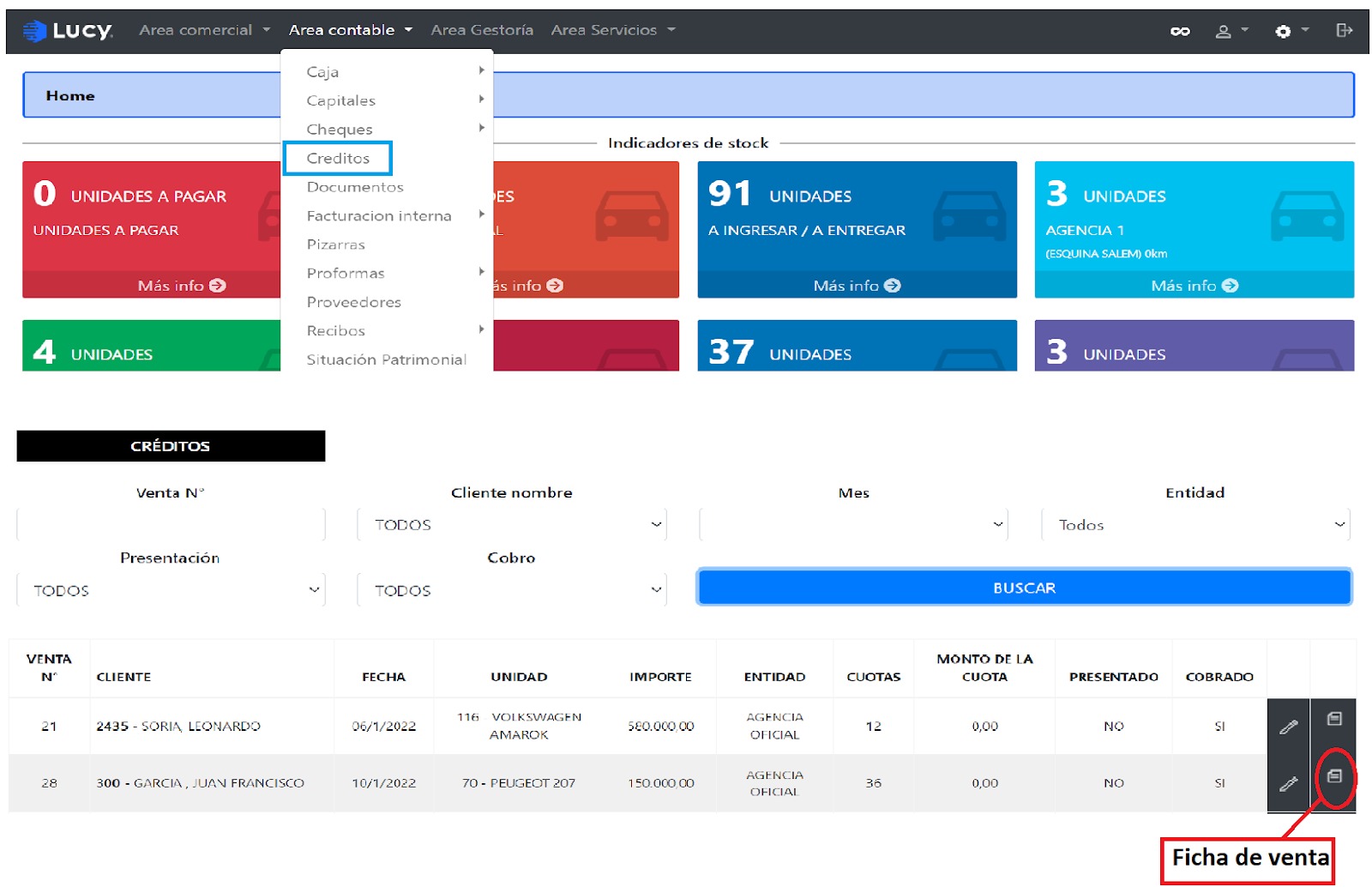1372x887 pixels.
Task: Click the MONTO DE LA CUOTA header
Action: coord(984,667)
